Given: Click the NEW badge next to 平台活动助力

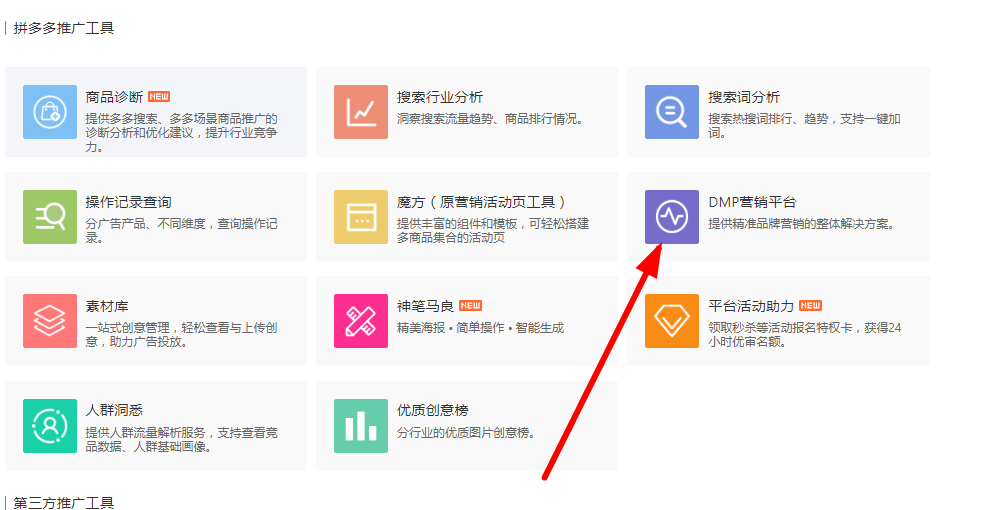Looking at the screenshot, I should [x=811, y=306].
